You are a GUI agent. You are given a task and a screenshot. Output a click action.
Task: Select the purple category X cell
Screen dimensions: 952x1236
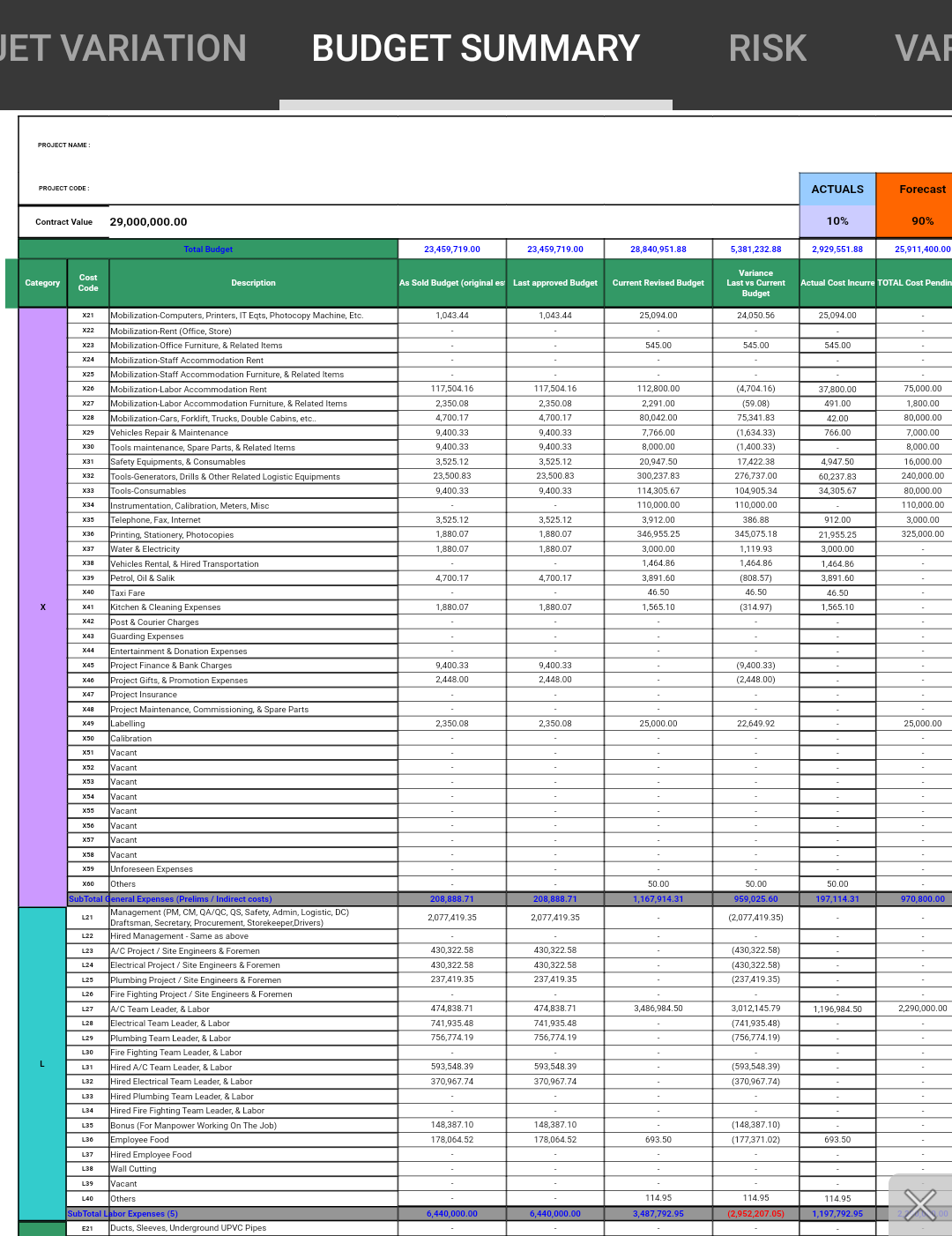42,607
